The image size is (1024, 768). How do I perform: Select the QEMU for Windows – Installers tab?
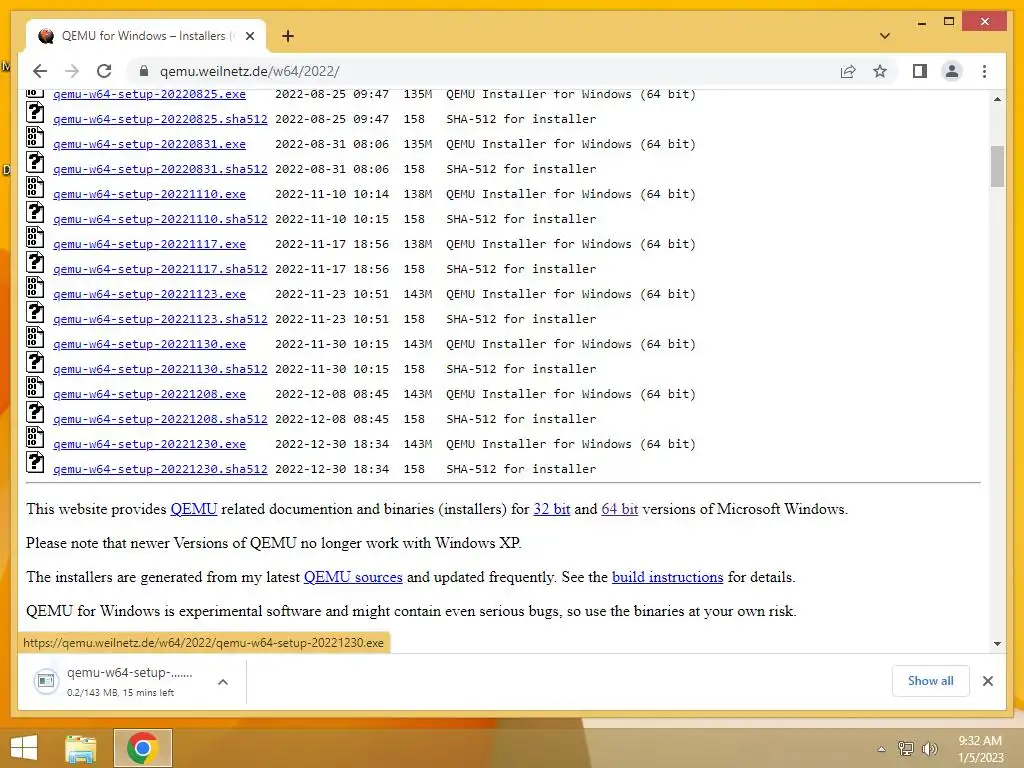(x=146, y=36)
